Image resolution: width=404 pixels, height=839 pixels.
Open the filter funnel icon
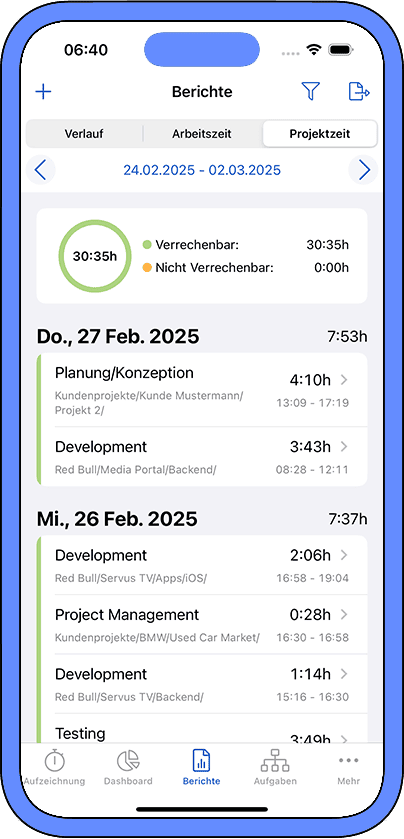[x=310, y=91]
